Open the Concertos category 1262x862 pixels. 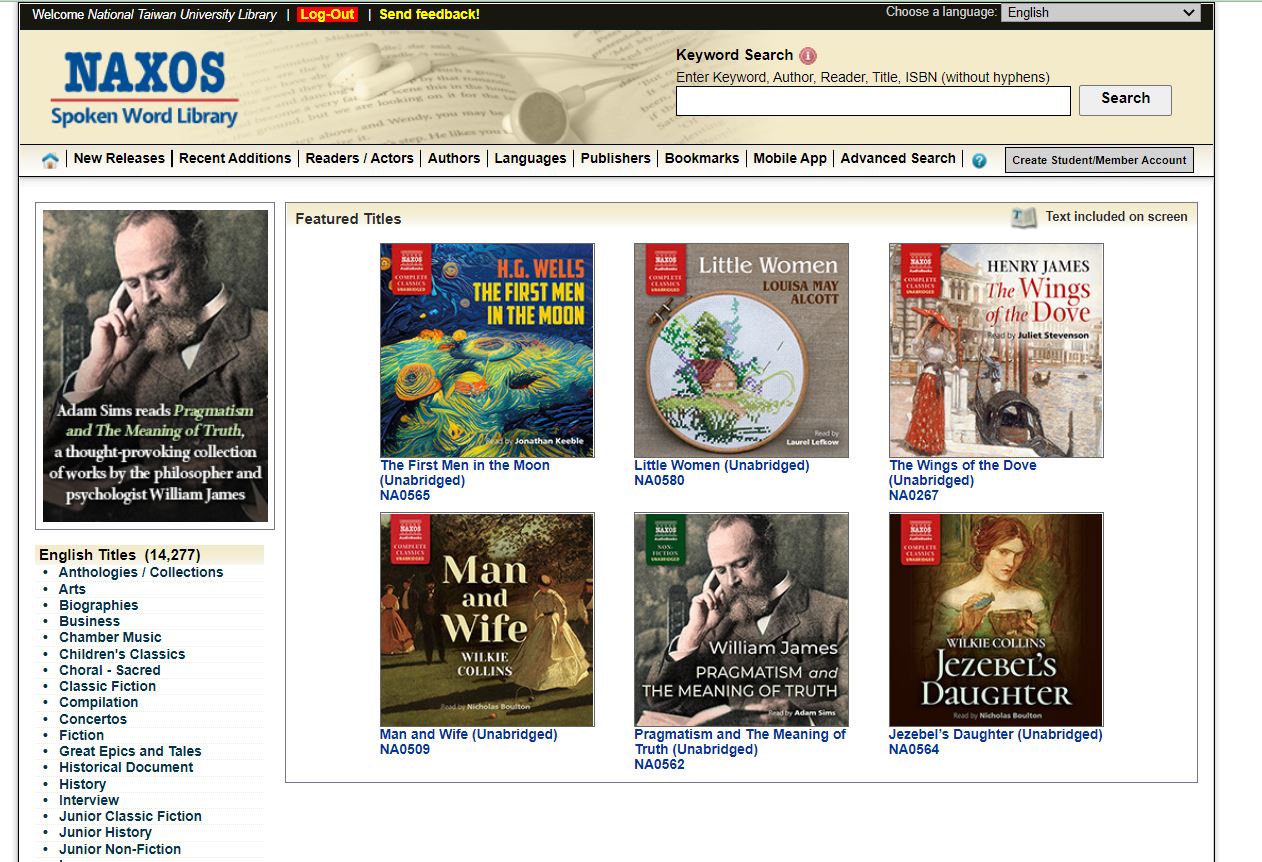[x=93, y=719]
